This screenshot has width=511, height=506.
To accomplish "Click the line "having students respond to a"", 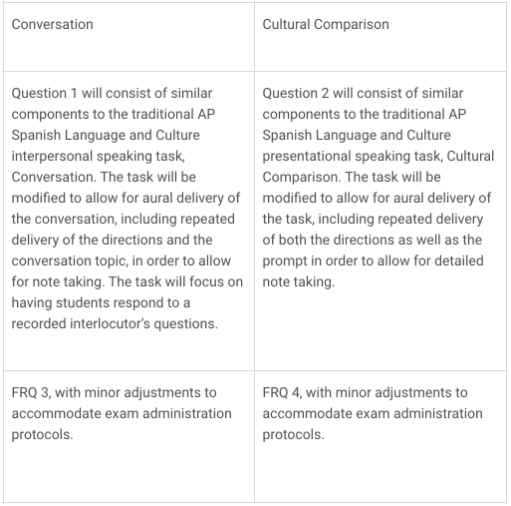I will click(x=101, y=303).
